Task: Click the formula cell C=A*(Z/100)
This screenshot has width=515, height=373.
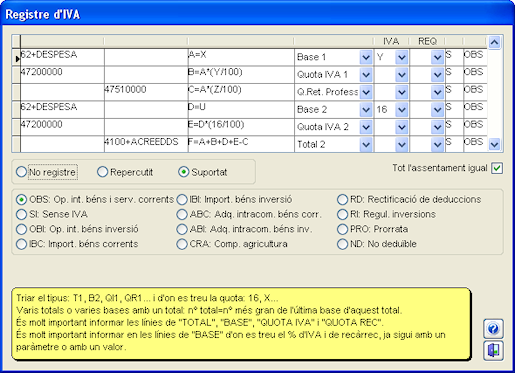Action: [241, 92]
